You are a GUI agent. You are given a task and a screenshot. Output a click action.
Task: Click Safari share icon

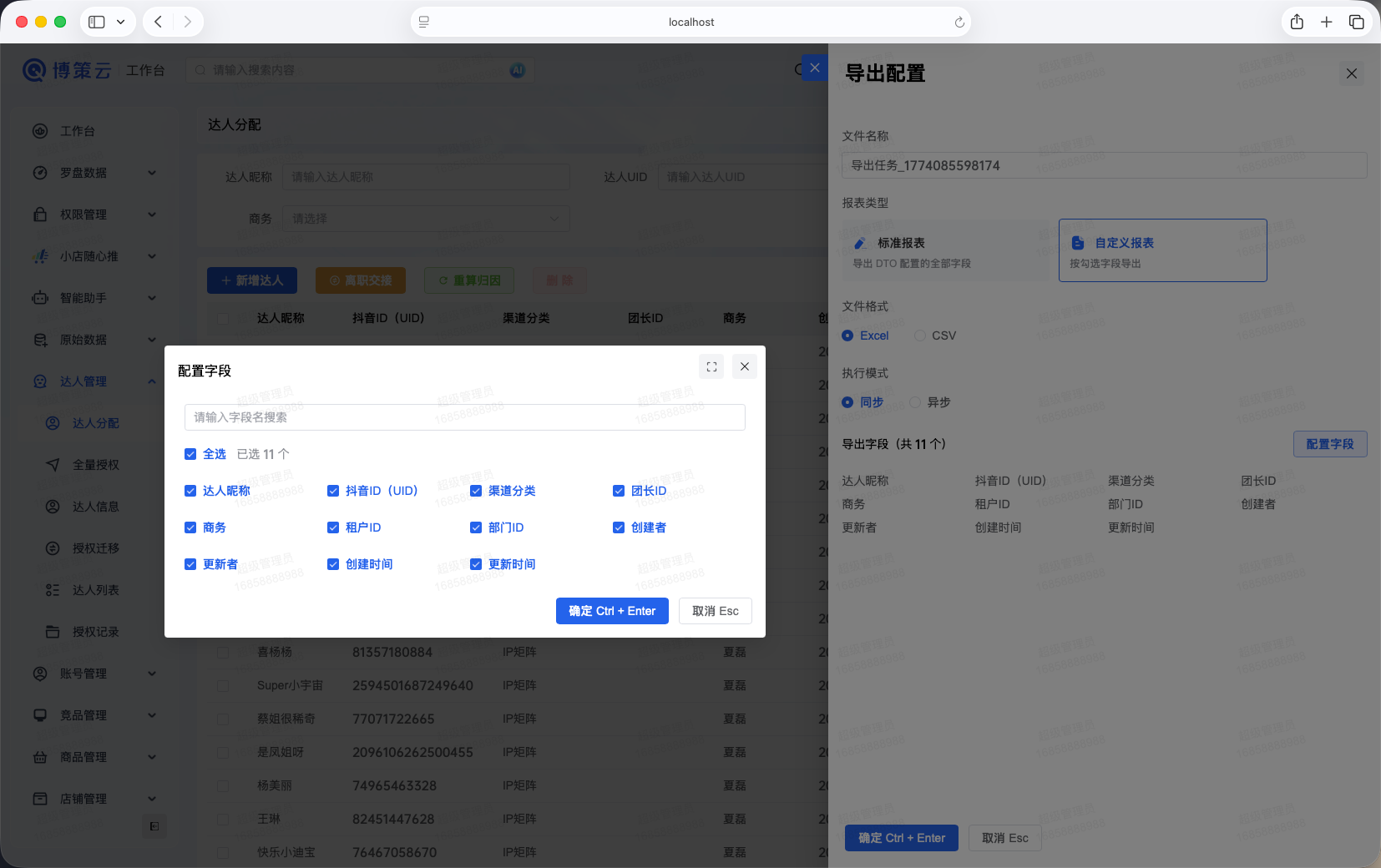click(1297, 22)
